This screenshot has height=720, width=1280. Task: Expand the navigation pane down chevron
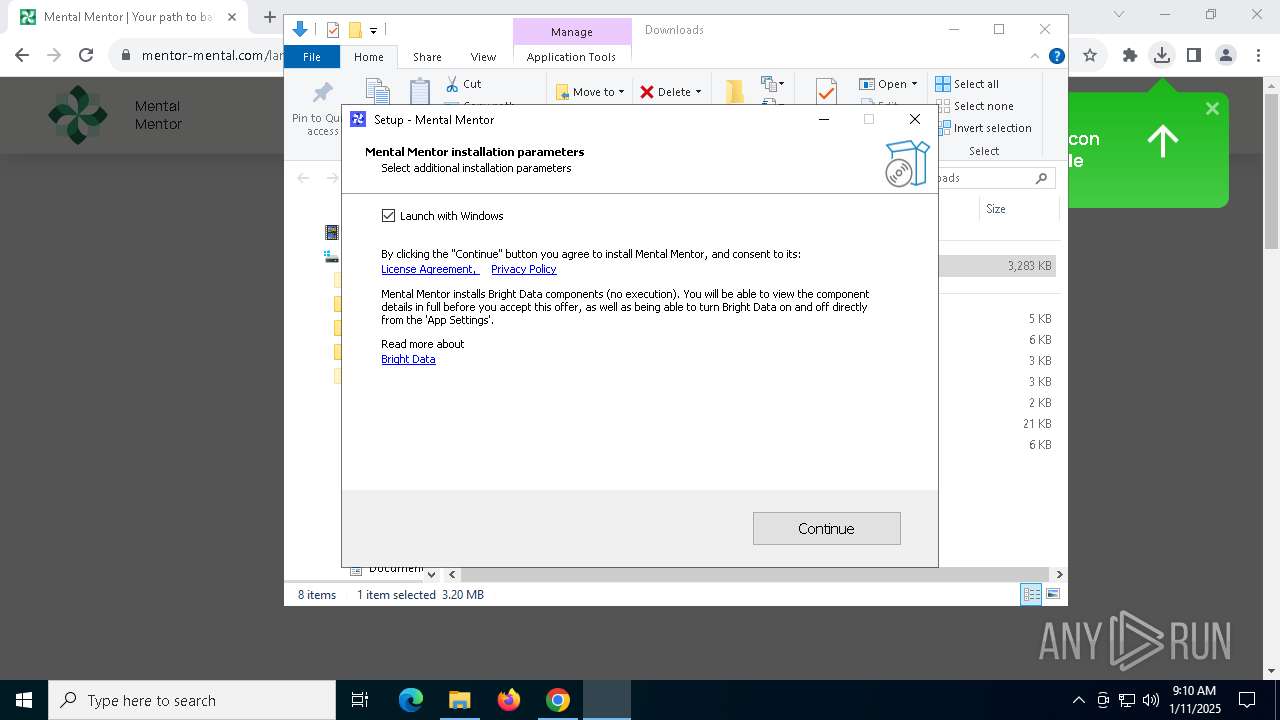431,574
